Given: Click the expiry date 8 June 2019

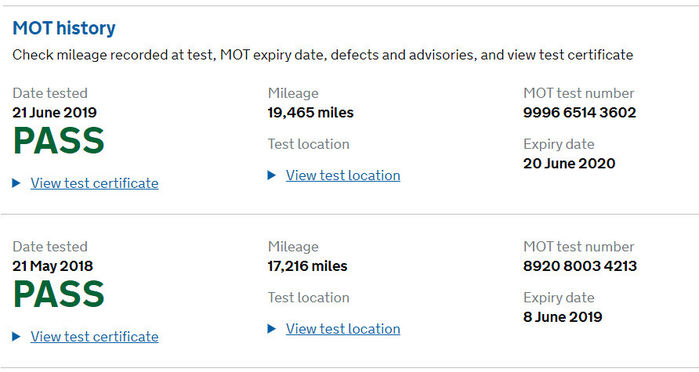Looking at the screenshot, I should click(563, 317).
